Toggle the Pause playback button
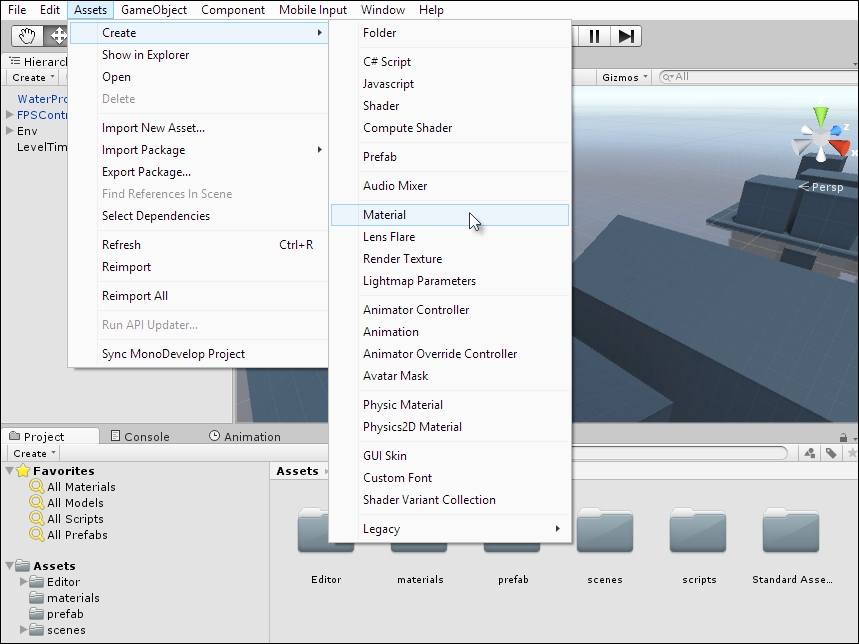Viewport: 859px width, 644px height. click(594, 35)
